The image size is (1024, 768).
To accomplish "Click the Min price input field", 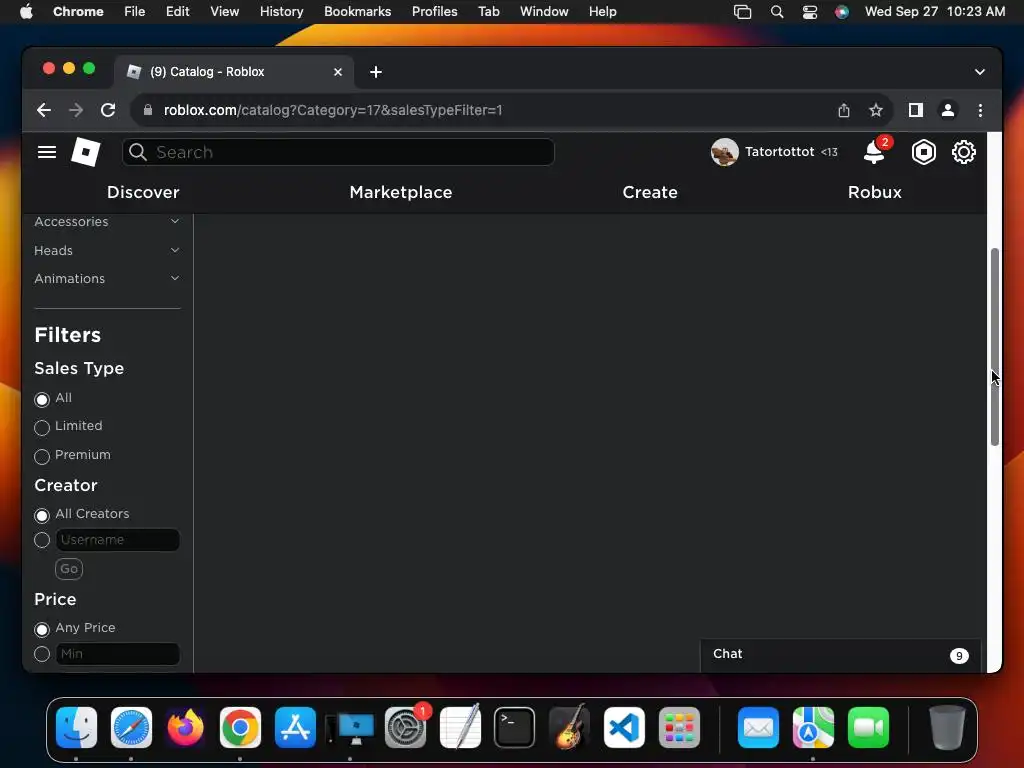I will (x=118, y=654).
